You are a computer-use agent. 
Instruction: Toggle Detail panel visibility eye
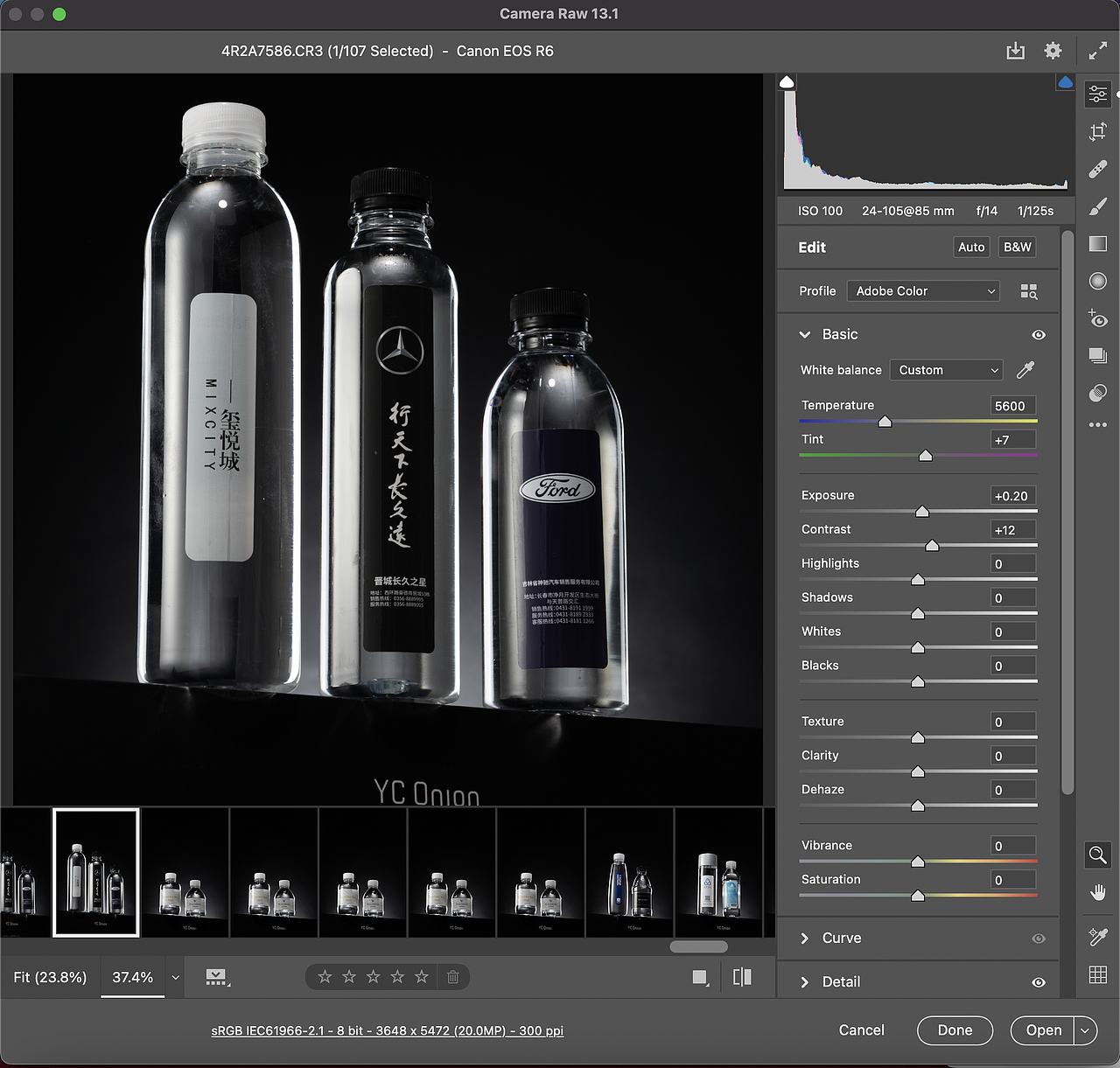pos(1039,982)
